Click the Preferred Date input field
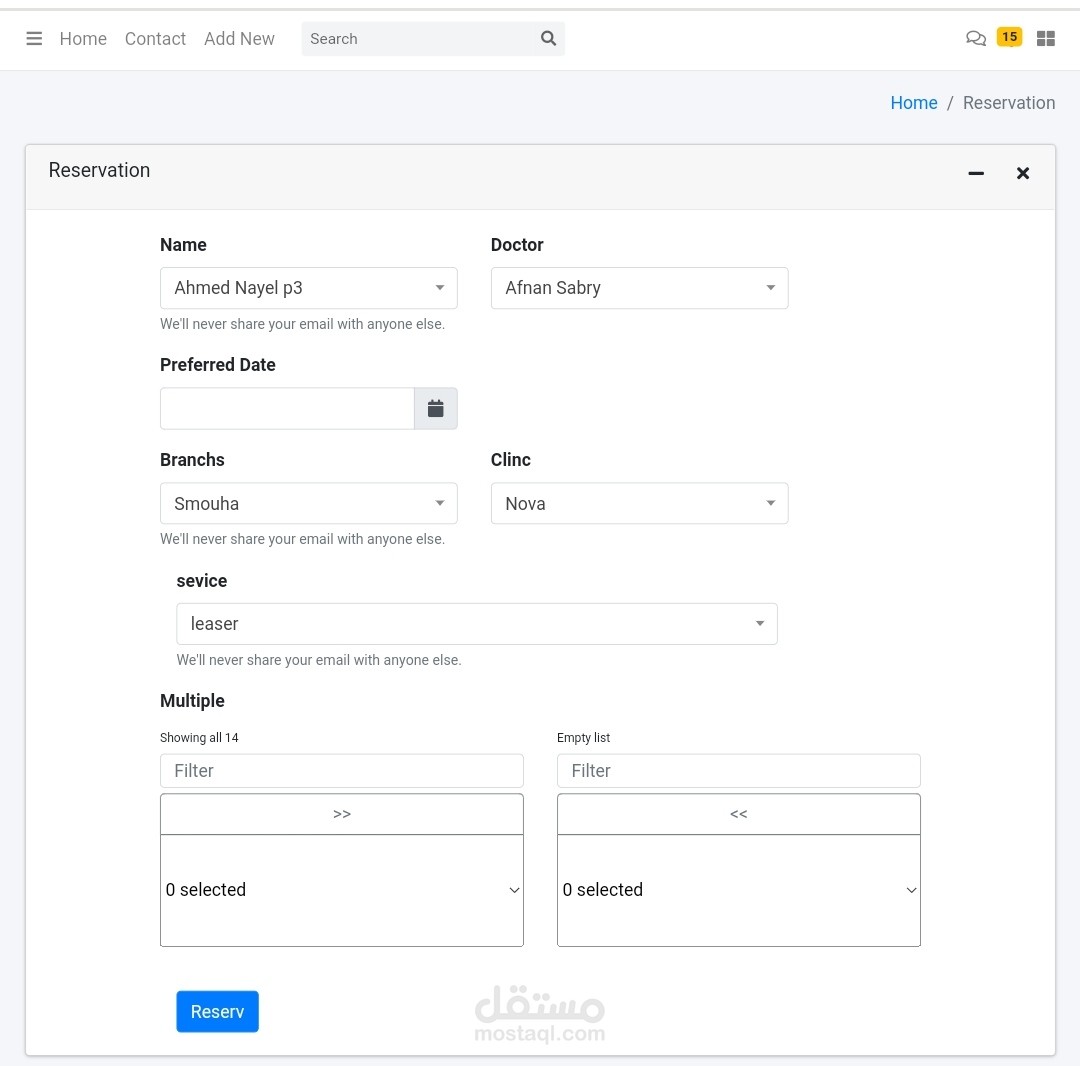 [x=287, y=408]
